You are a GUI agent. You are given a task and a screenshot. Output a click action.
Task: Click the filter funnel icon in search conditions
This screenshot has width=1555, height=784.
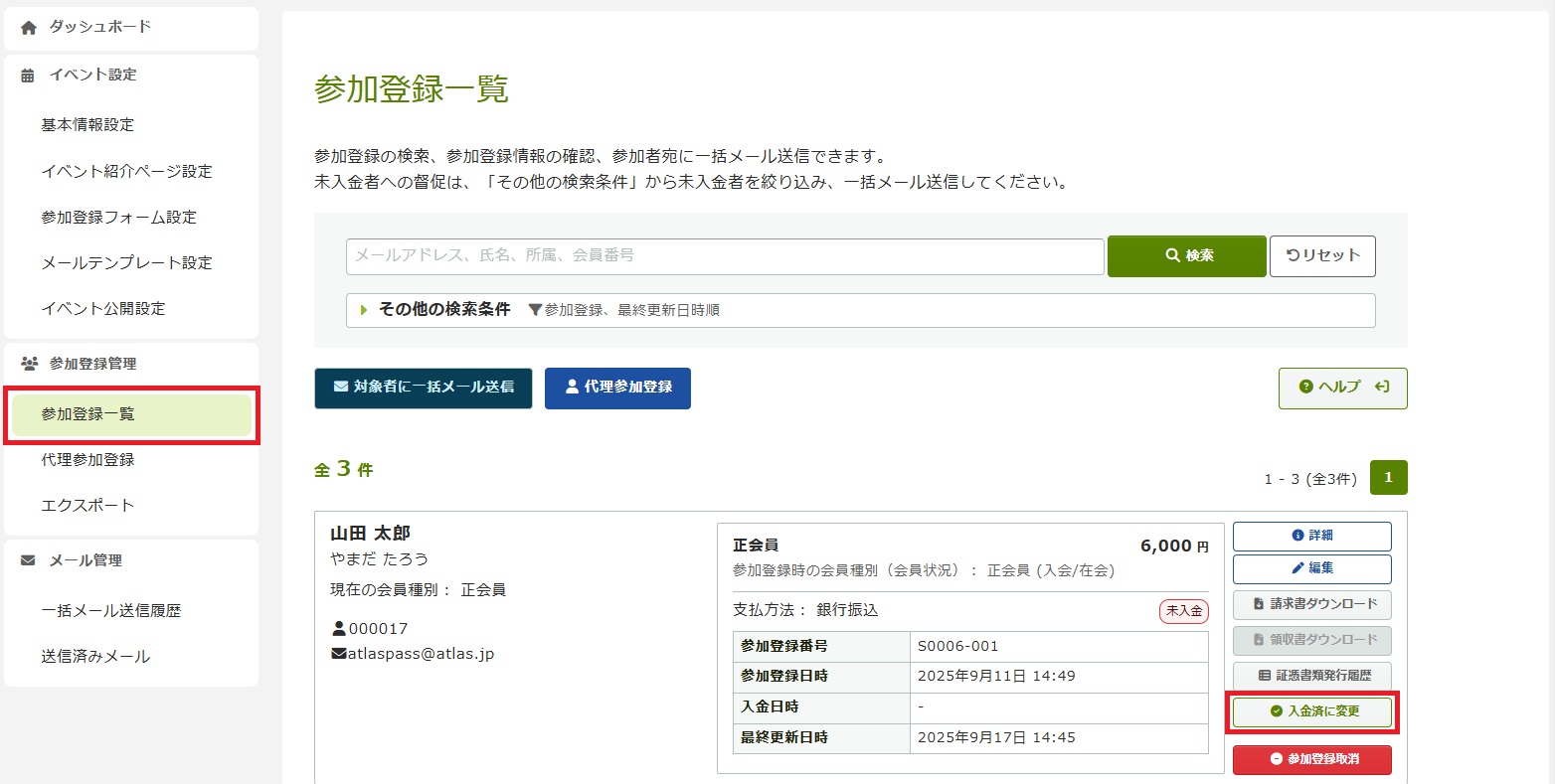[535, 310]
